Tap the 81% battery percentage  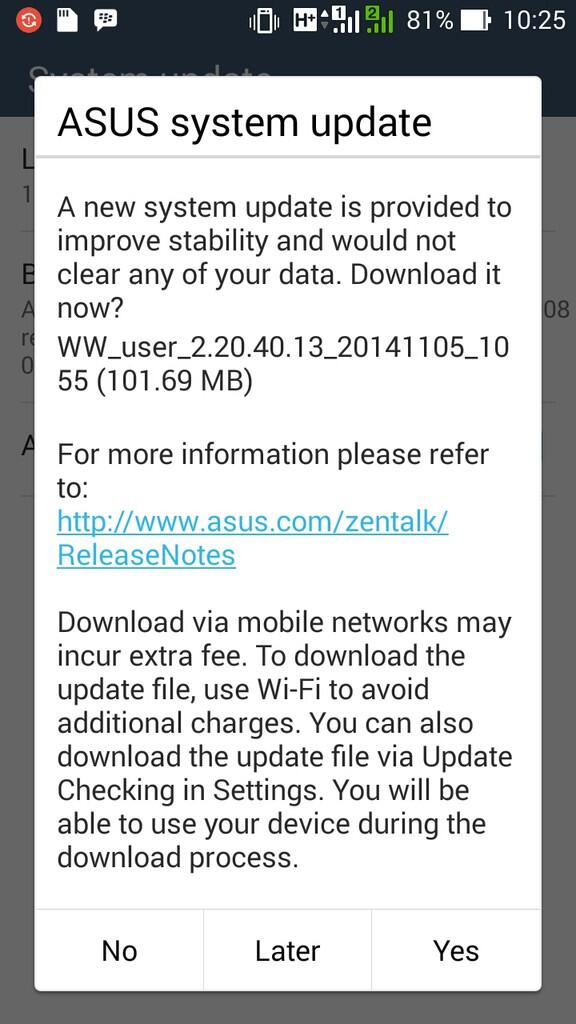pos(429,21)
